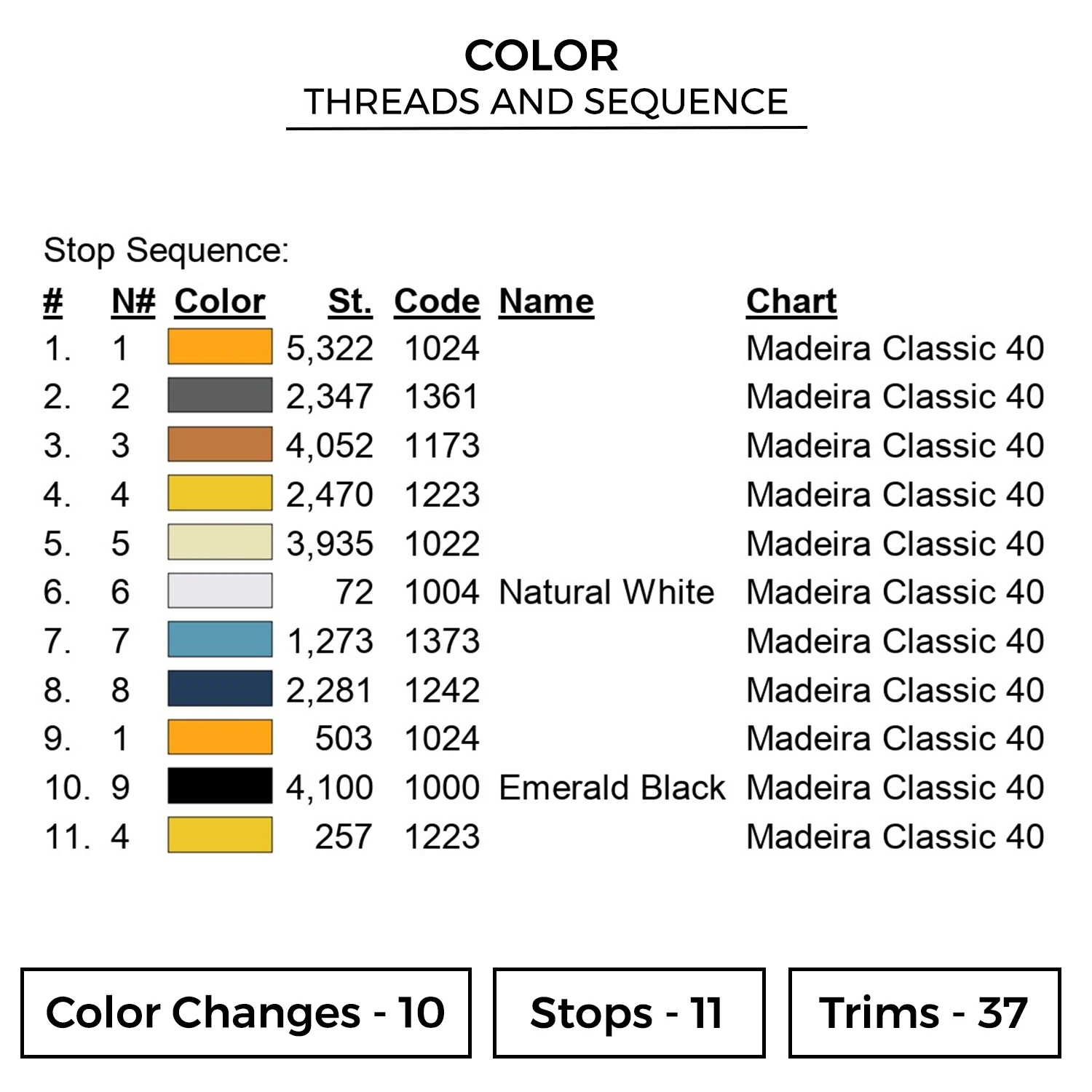Click the navy swatch for code 1242
This screenshot has height=1092, width=1092.
[x=220, y=689]
